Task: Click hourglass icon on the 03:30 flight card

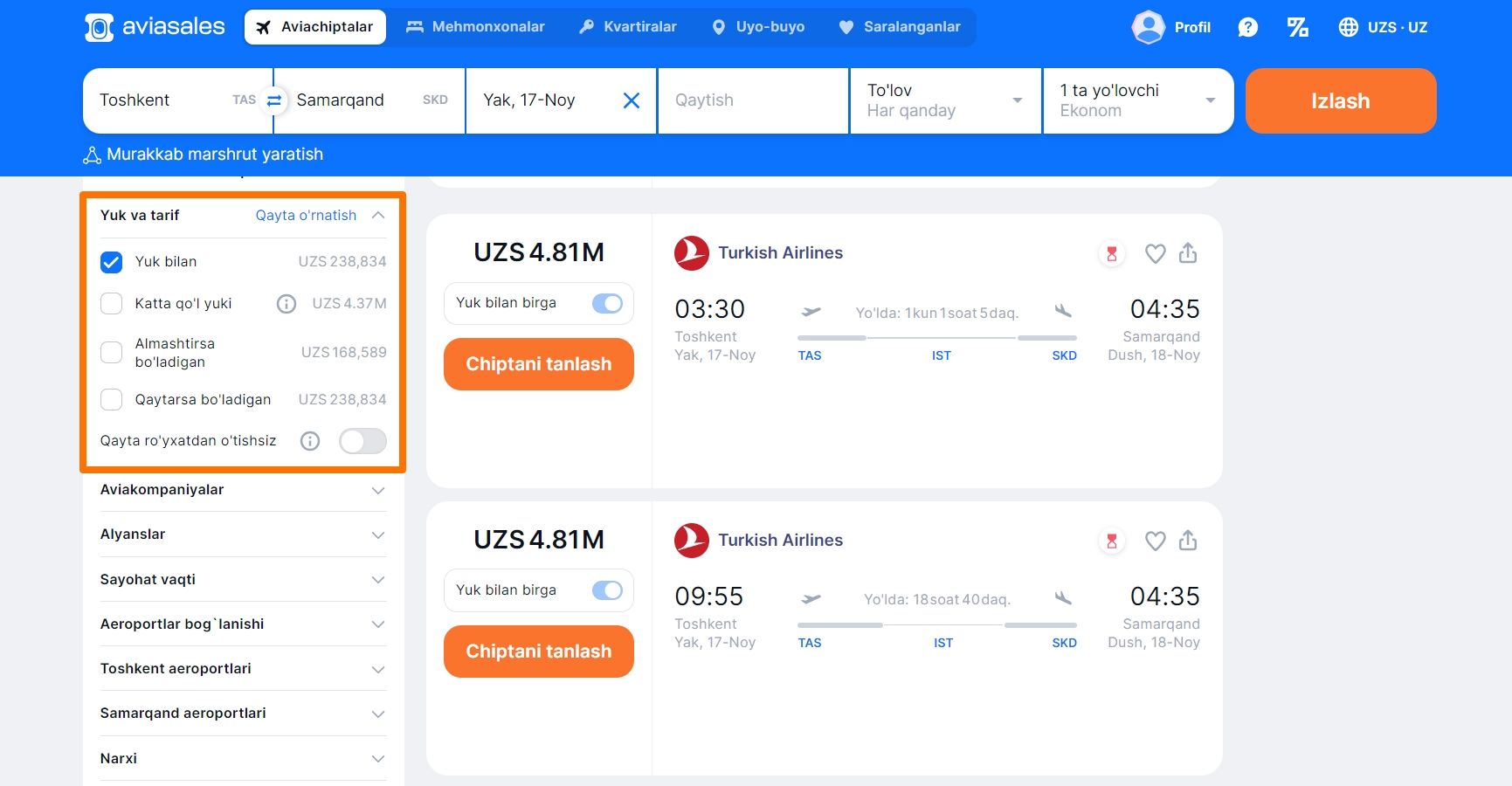Action: tap(1112, 253)
